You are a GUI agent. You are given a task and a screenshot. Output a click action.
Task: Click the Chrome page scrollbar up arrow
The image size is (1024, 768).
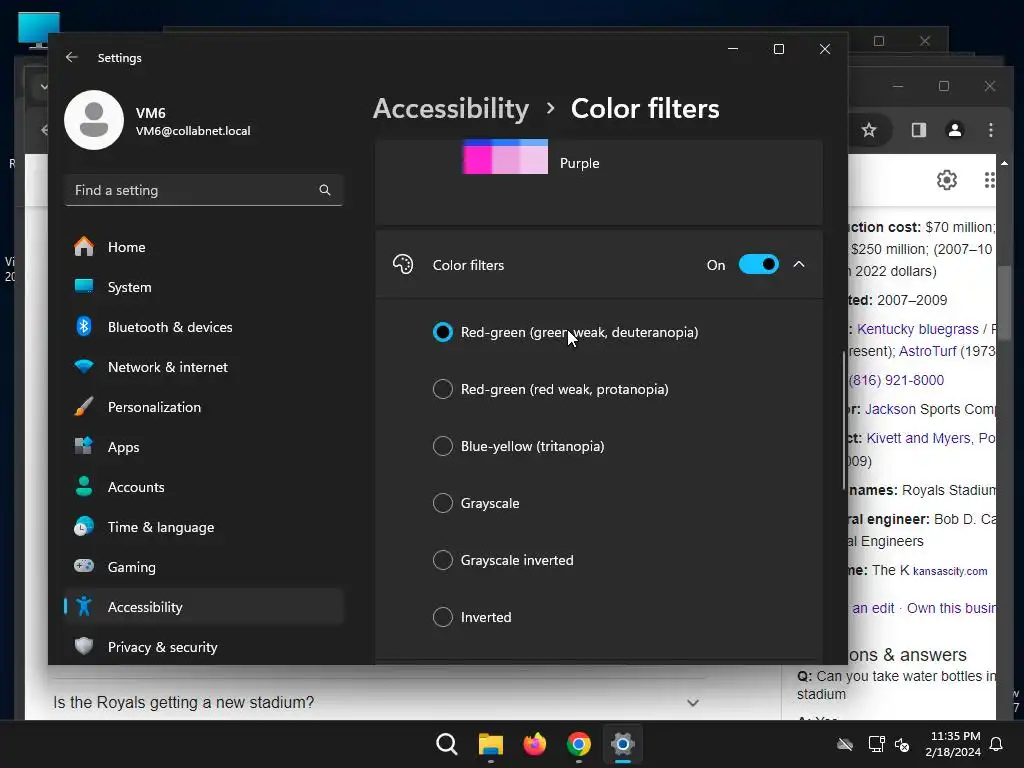point(1004,163)
